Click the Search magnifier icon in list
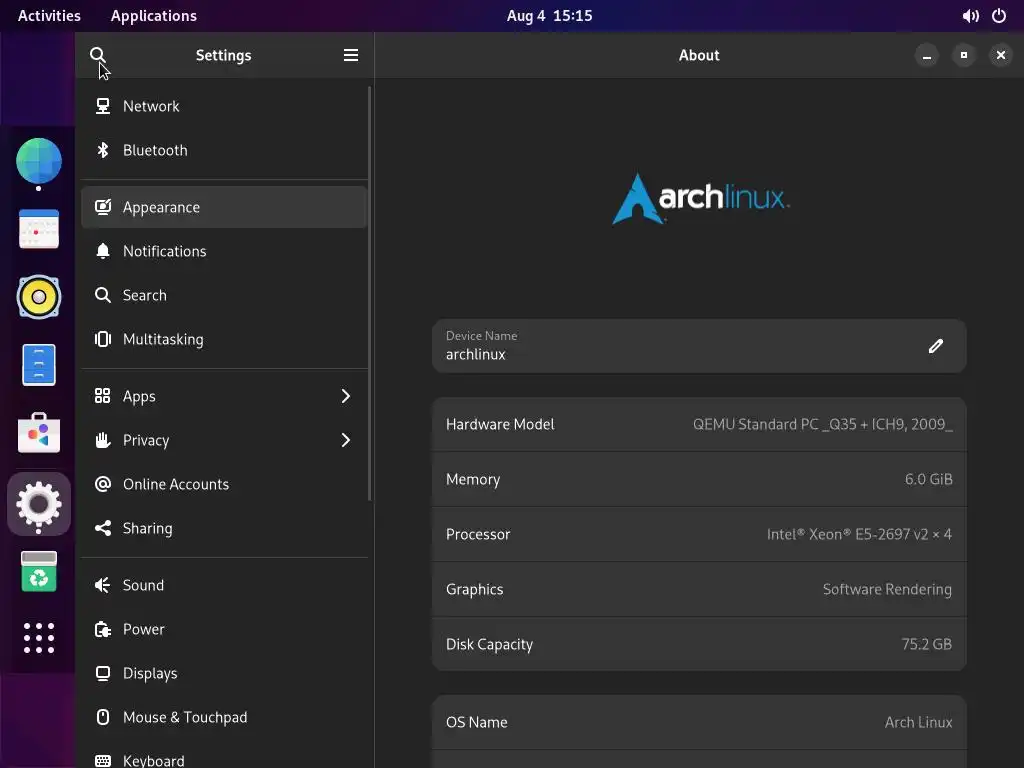This screenshot has height=768, width=1024. pos(103,295)
